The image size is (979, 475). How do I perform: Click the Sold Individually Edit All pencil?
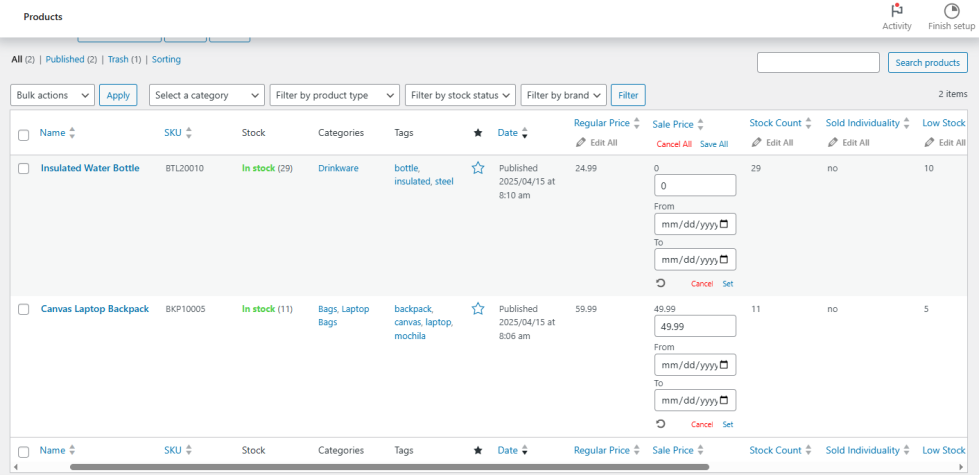tap(833, 143)
